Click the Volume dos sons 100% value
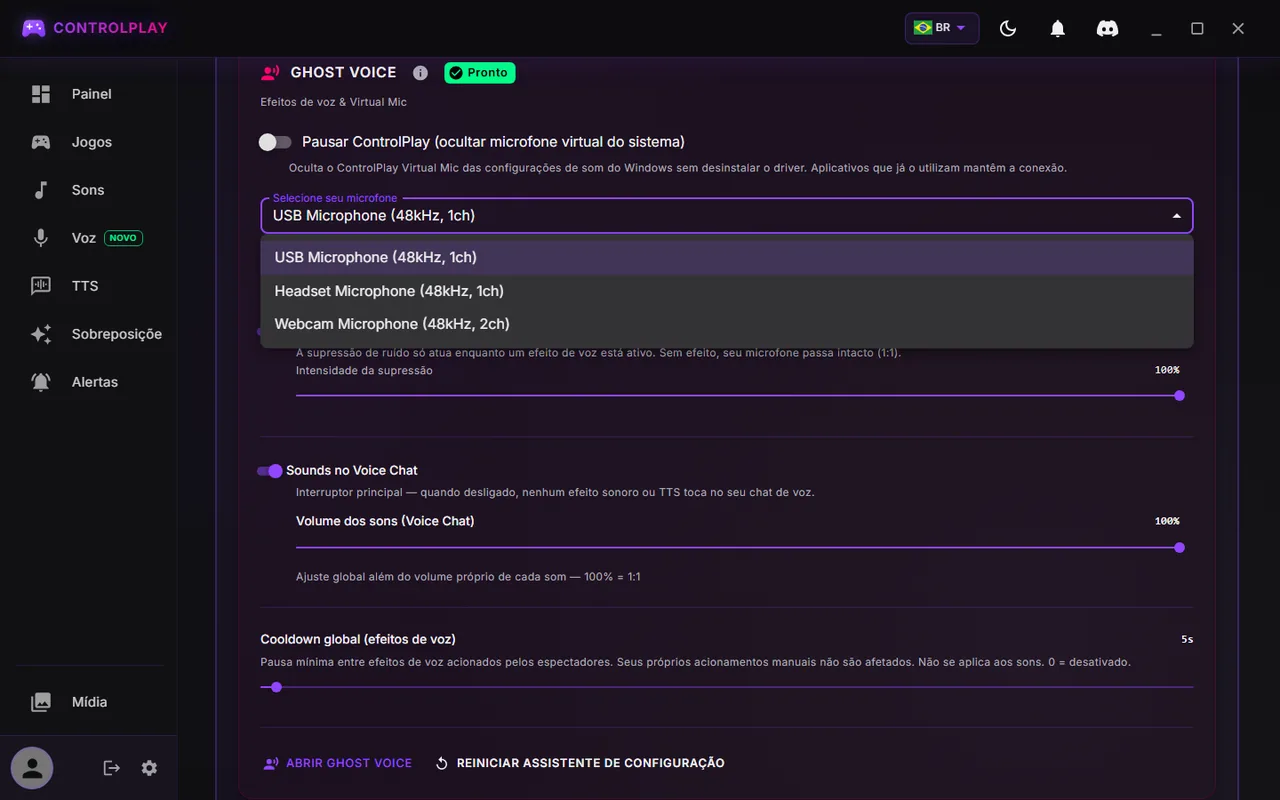Viewport: 1280px width, 800px height. coord(1167,521)
